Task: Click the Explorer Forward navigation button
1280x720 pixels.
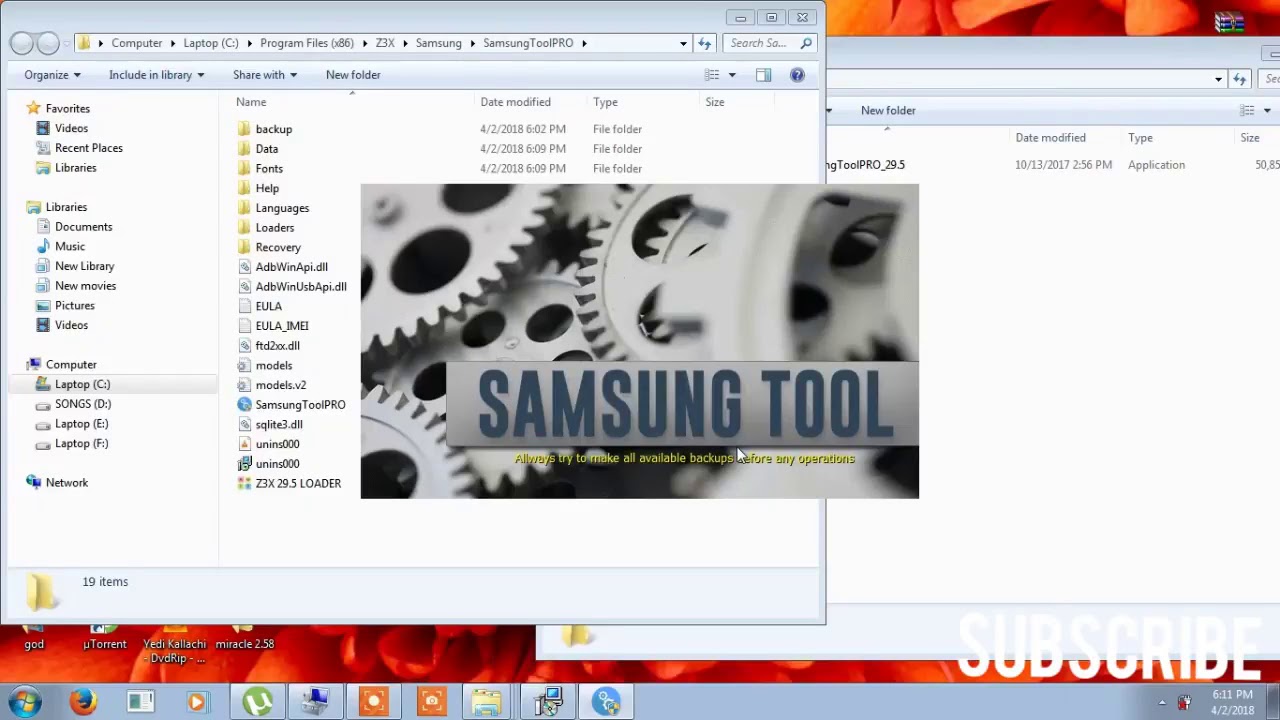Action: (x=46, y=43)
